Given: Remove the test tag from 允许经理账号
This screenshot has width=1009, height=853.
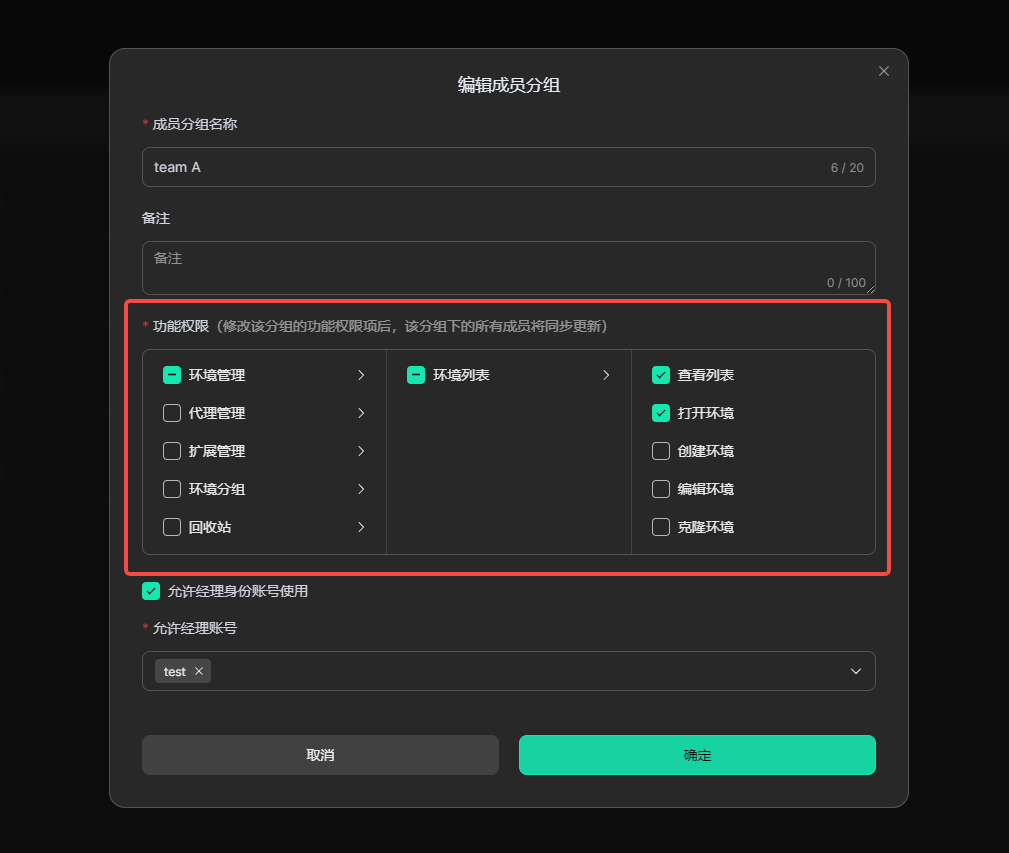Looking at the screenshot, I should [x=199, y=672].
